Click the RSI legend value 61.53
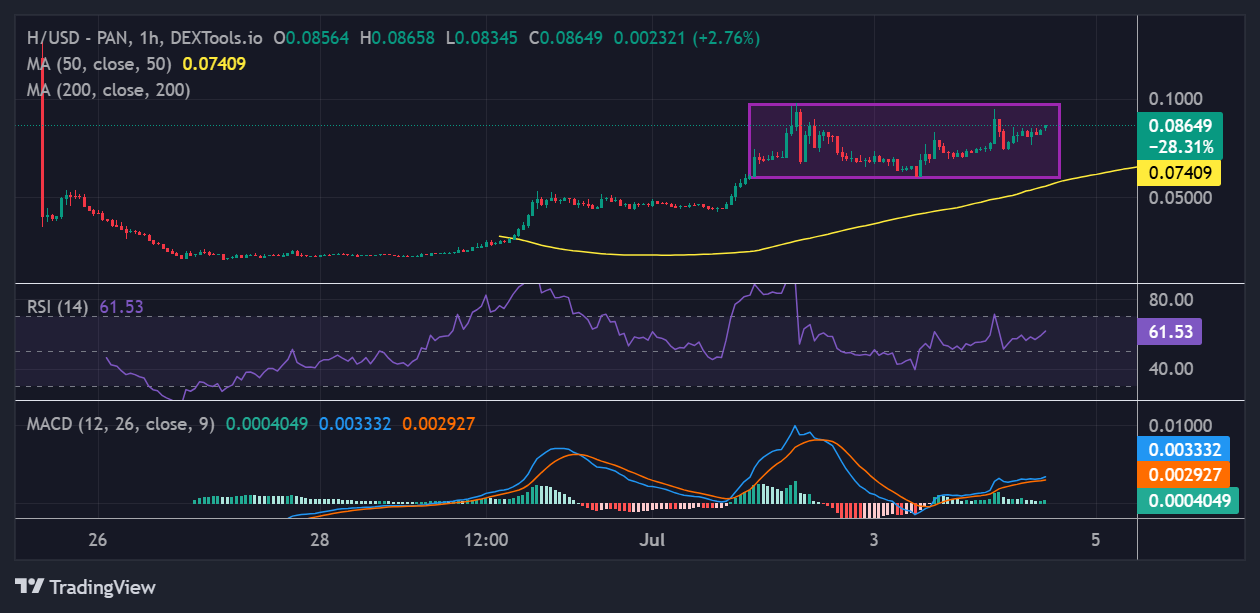Screen dimensions: 1260x613 click(x=121, y=307)
